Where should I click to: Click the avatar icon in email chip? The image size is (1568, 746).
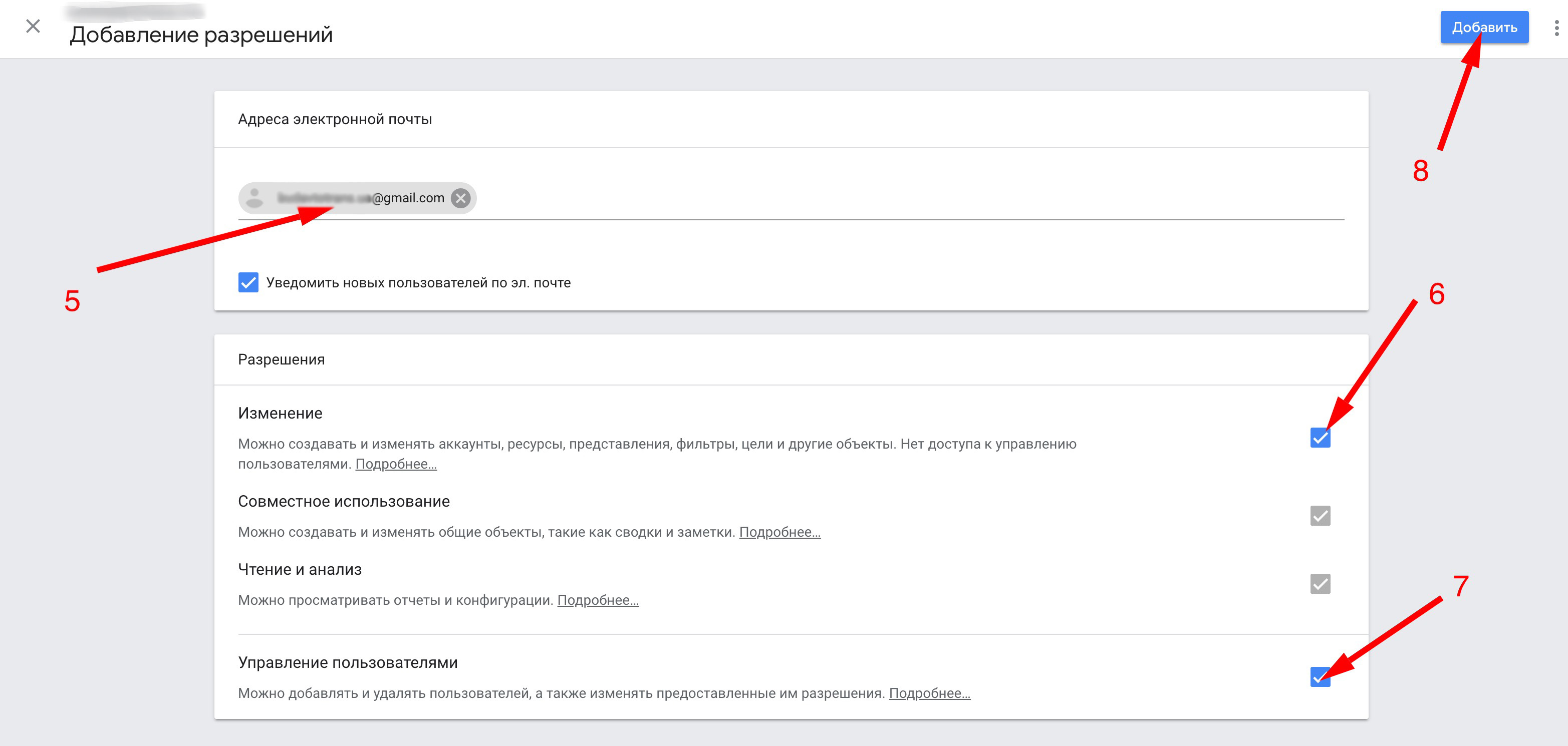point(254,198)
